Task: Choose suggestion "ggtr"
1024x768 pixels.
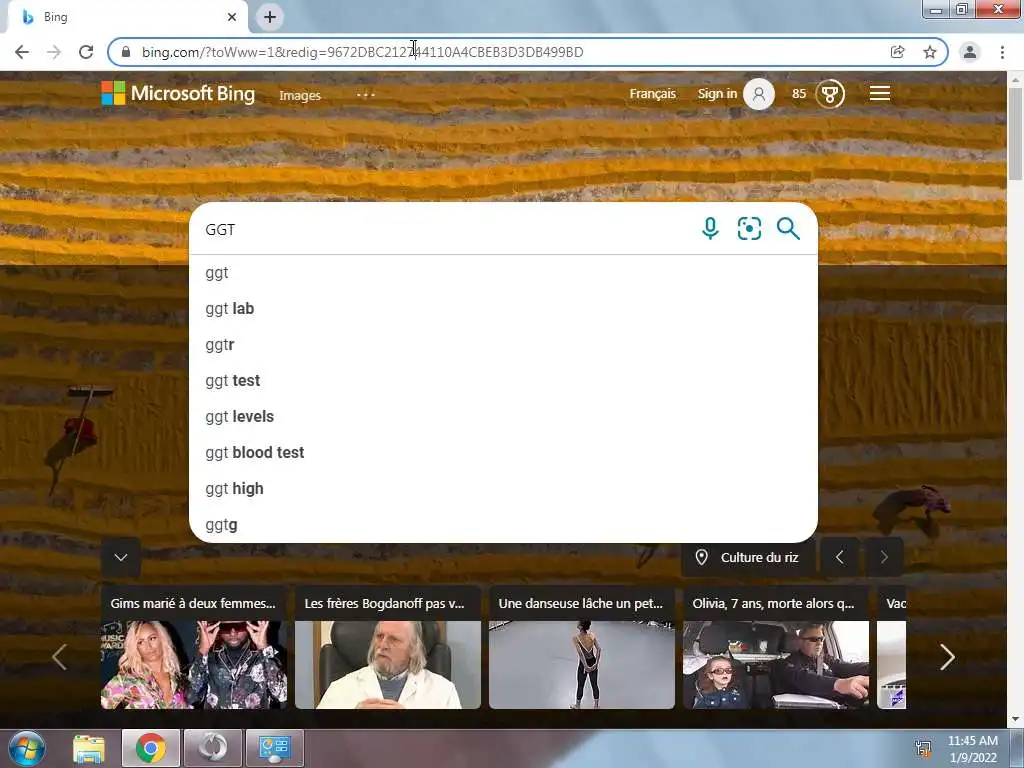Action: pyautogui.click(x=503, y=345)
